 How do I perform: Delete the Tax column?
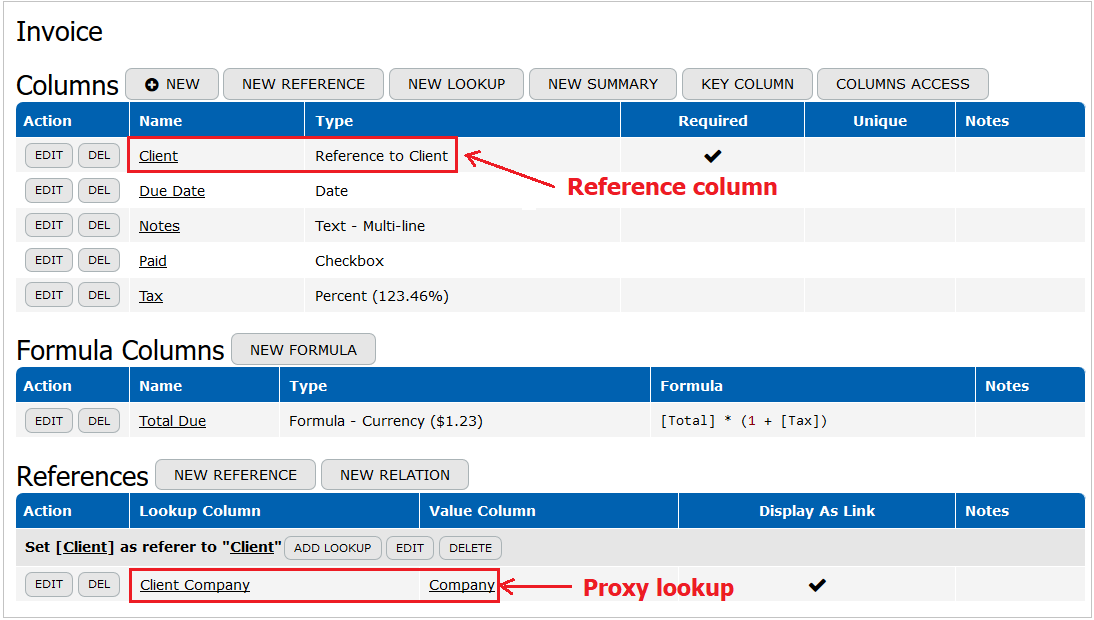pos(99,295)
